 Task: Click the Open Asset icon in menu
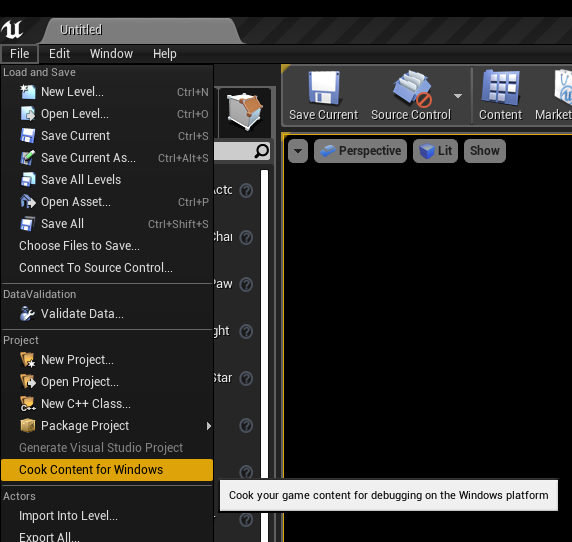point(28,202)
